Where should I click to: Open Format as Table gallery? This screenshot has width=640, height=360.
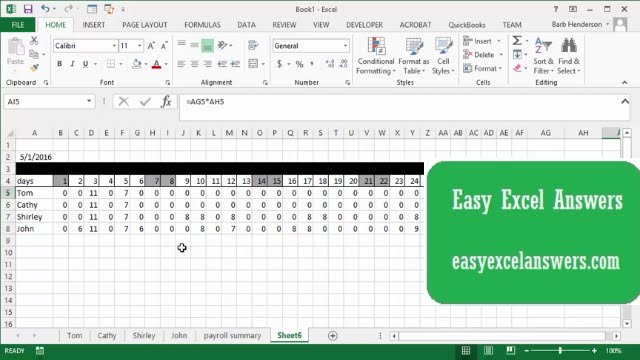(x=413, y=56)
